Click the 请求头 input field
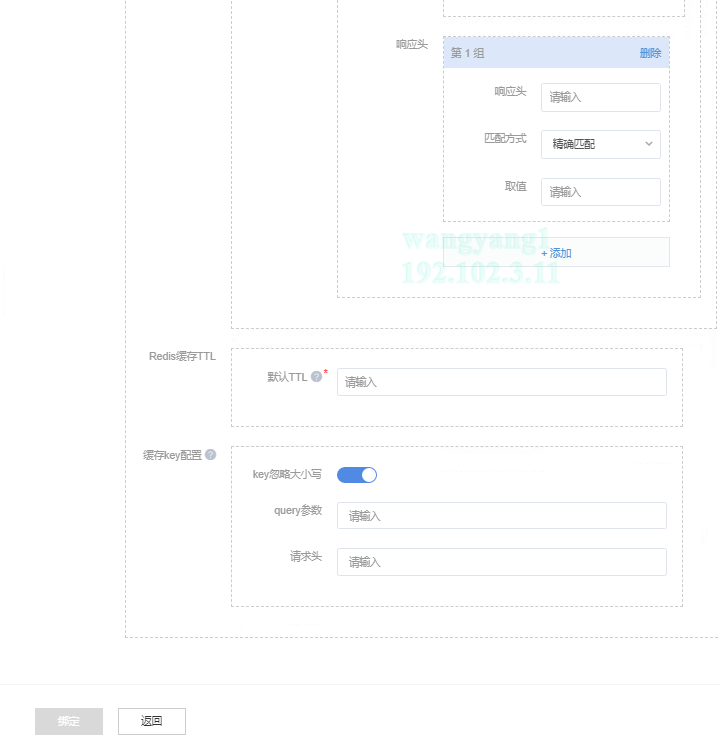Screen dimensions: 720x747 pos(501,562)
